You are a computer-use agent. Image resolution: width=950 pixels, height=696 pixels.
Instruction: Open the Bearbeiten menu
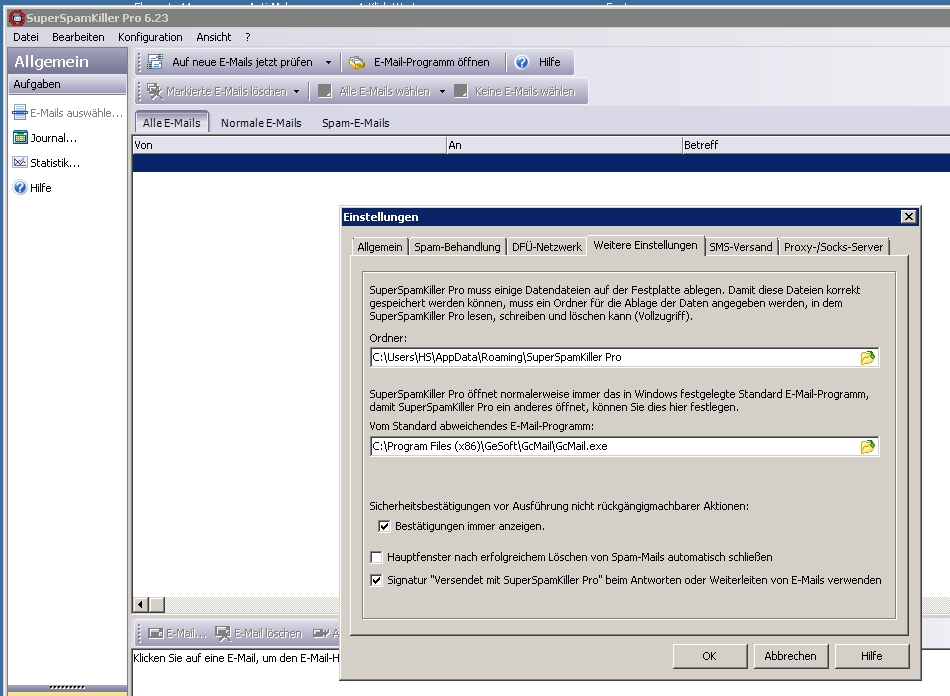(x=78, y=37)
